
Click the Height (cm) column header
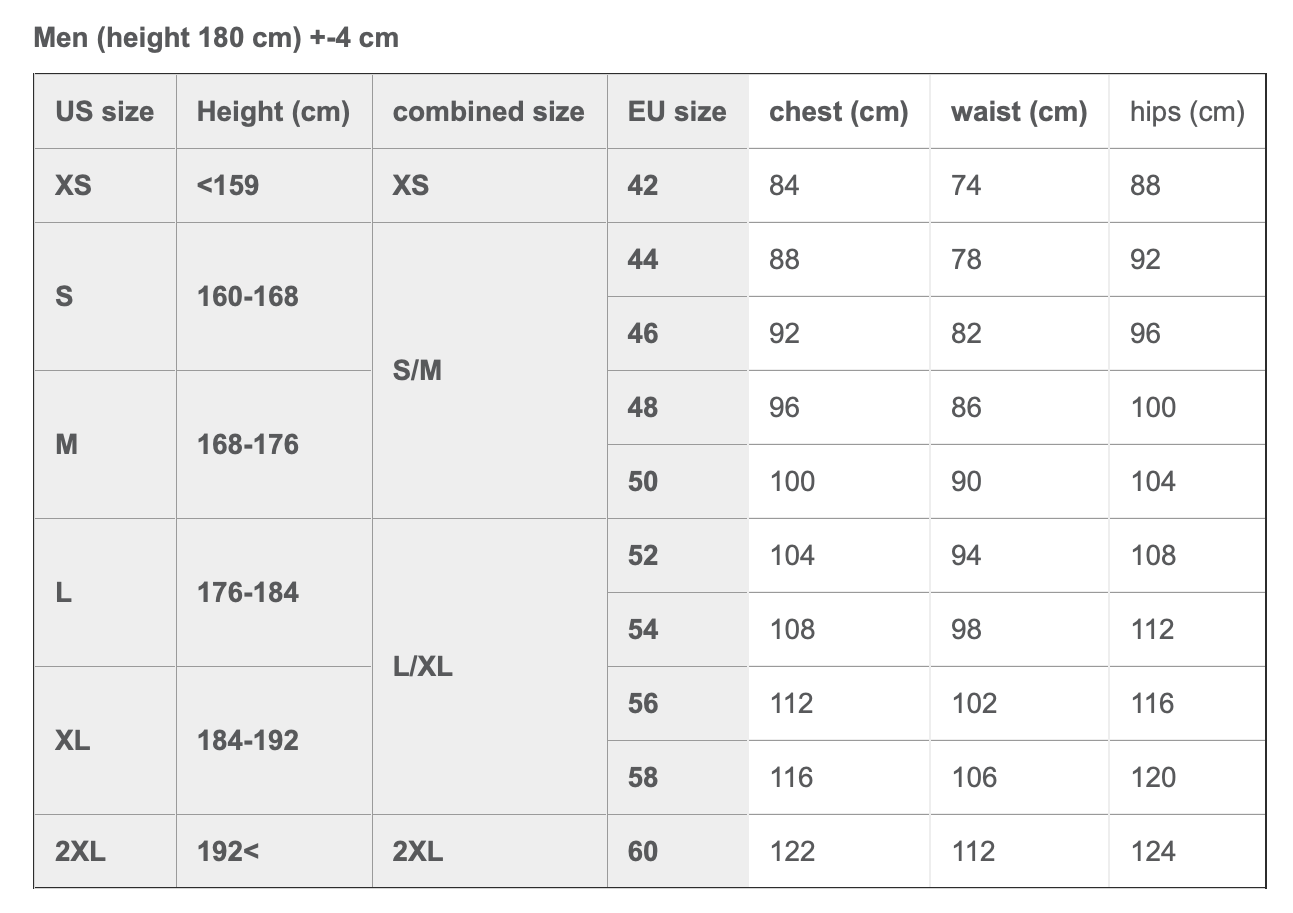coord(274,112)
